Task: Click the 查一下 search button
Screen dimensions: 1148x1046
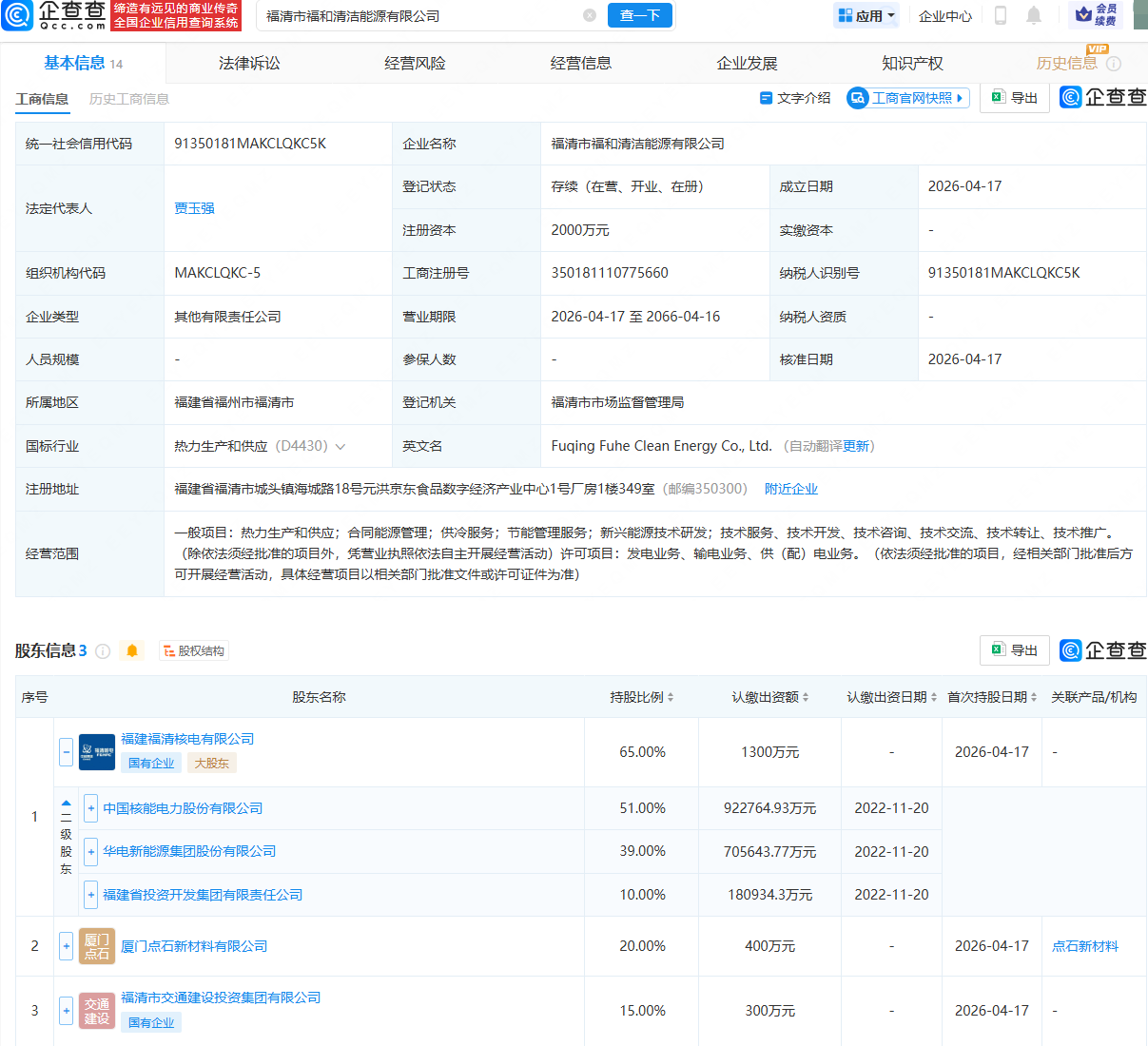Action: tap(639, 15)
